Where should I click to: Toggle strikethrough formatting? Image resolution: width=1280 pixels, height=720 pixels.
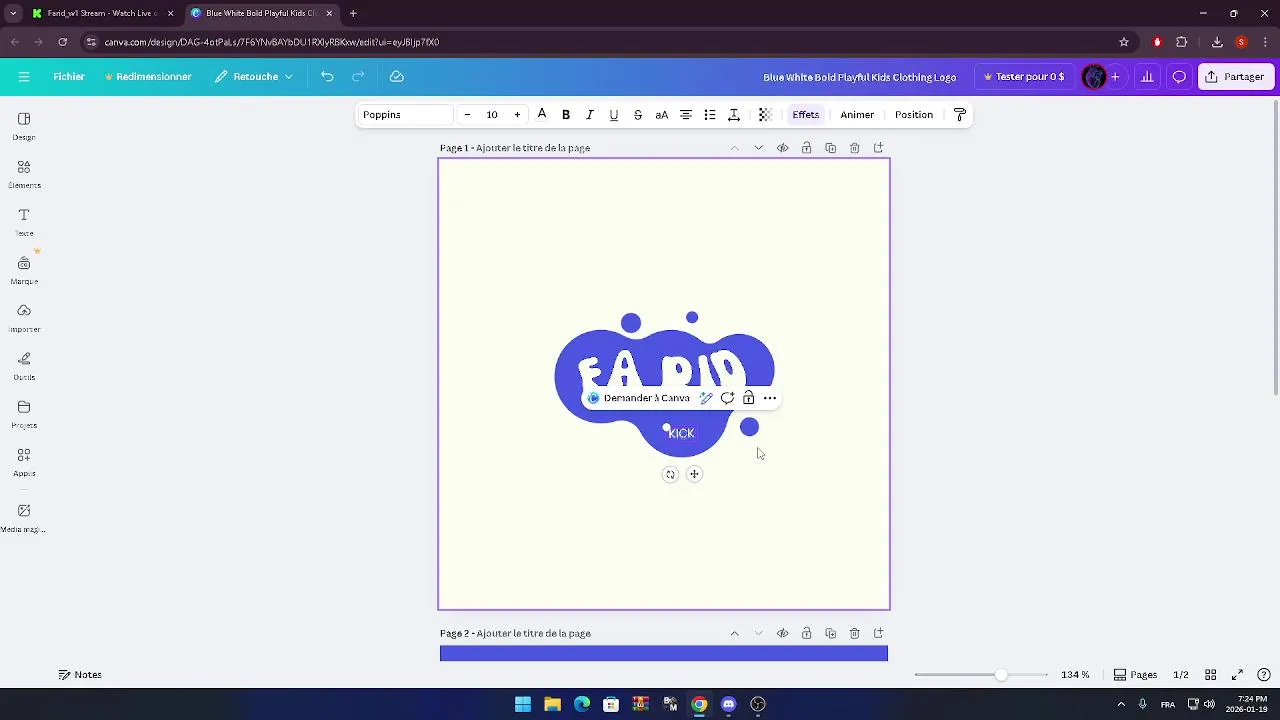pos(638,114)
